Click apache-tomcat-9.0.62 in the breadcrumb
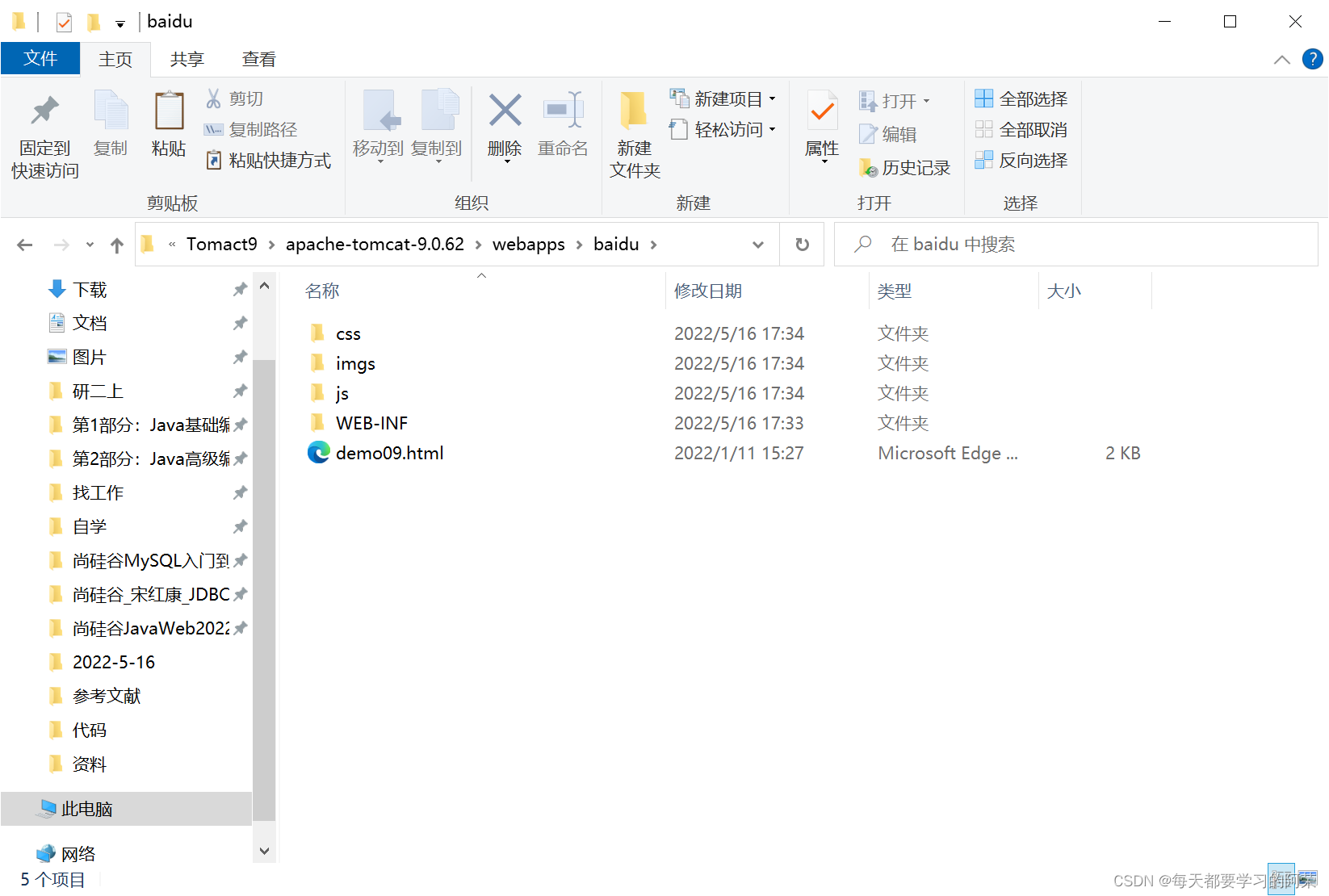1329x896 pixels. [x=375, y=244]
